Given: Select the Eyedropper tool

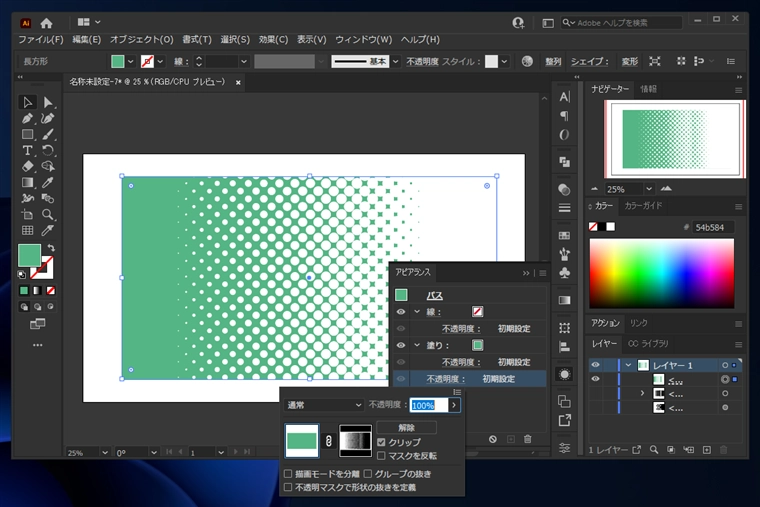Looking at the screenshot, I should tap(48, 182).
